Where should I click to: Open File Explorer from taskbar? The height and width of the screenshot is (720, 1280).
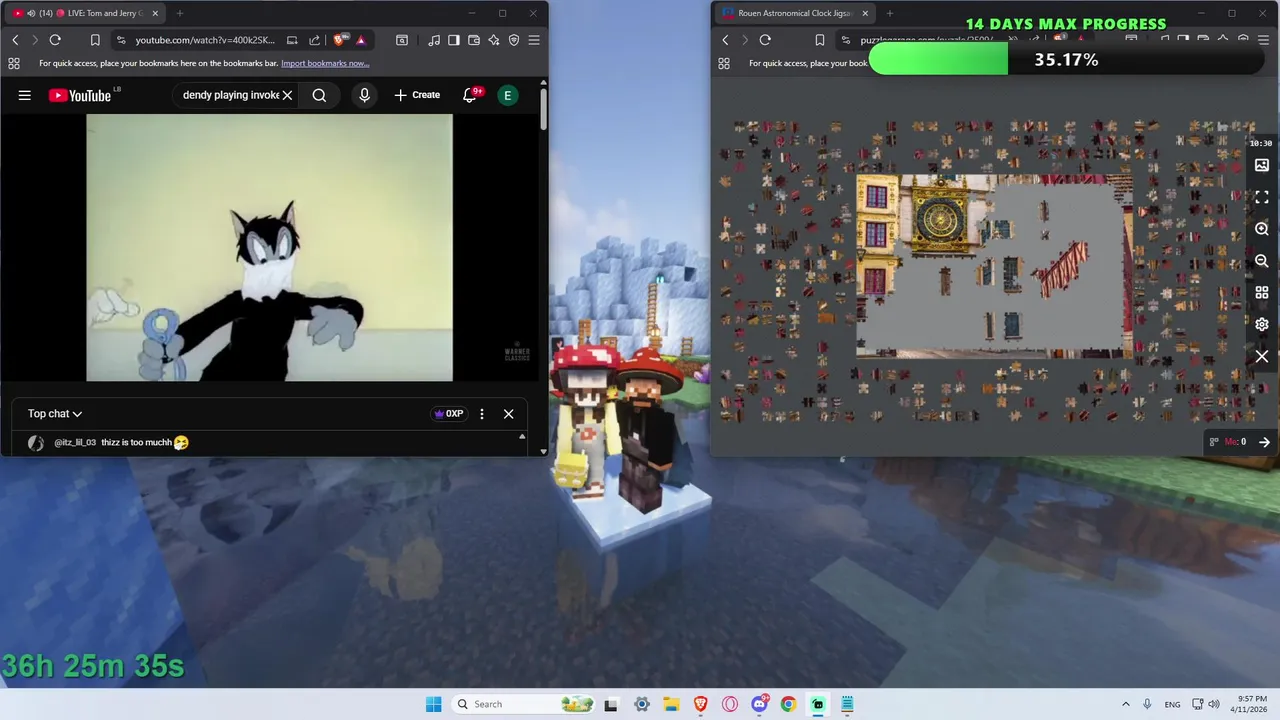click(671, 704)
